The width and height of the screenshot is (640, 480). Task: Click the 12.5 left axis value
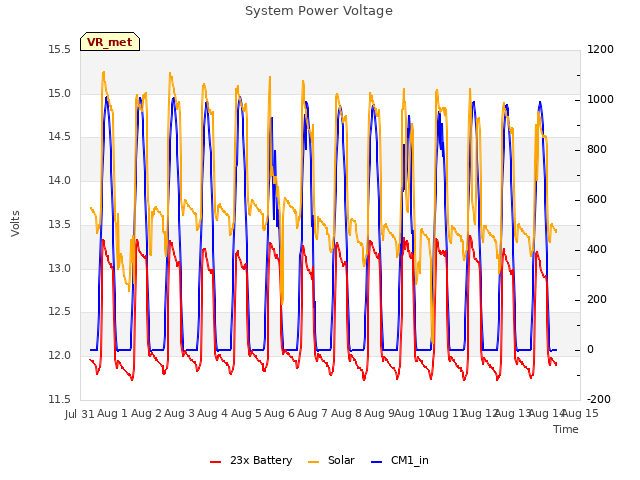click(x=60, y=312)
